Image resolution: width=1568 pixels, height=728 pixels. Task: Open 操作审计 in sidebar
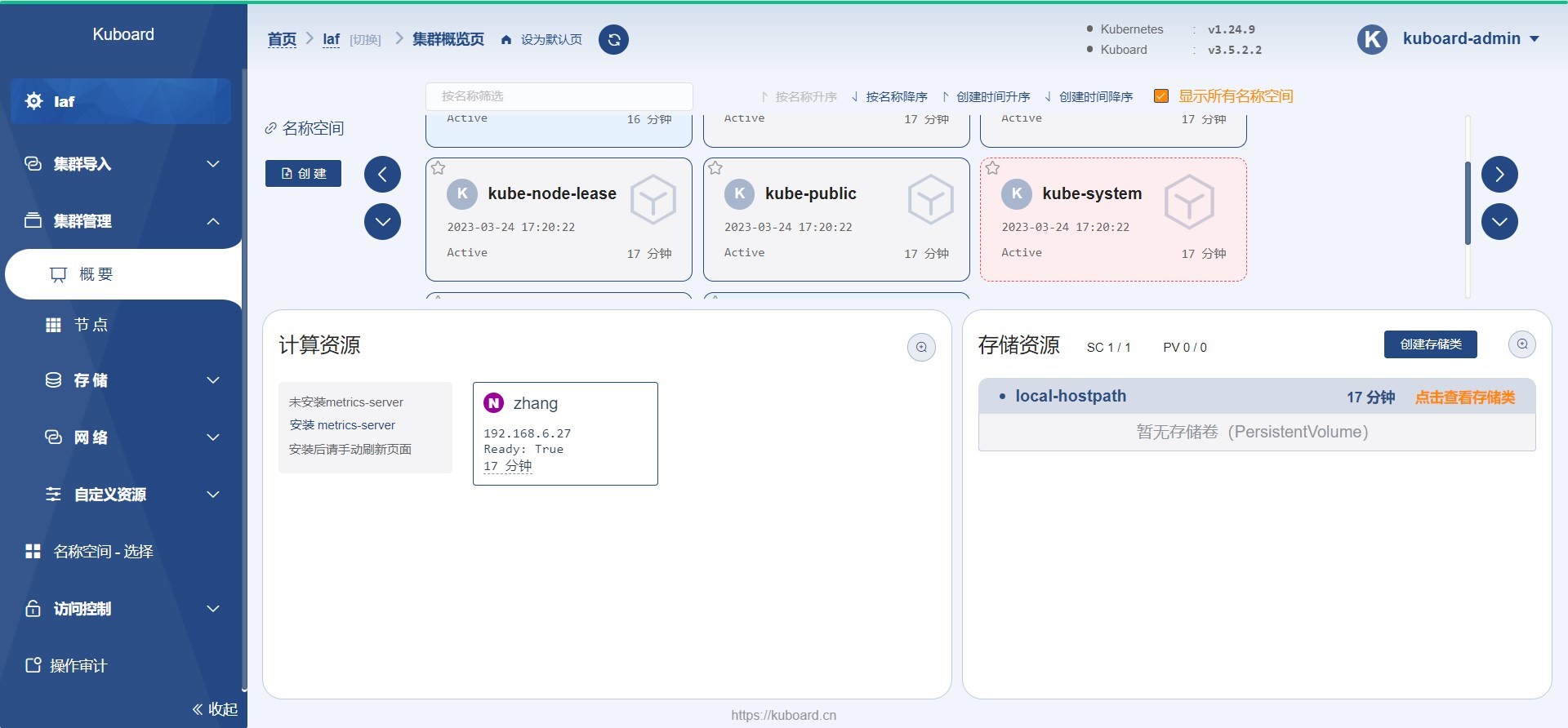[x=122, y=666]
